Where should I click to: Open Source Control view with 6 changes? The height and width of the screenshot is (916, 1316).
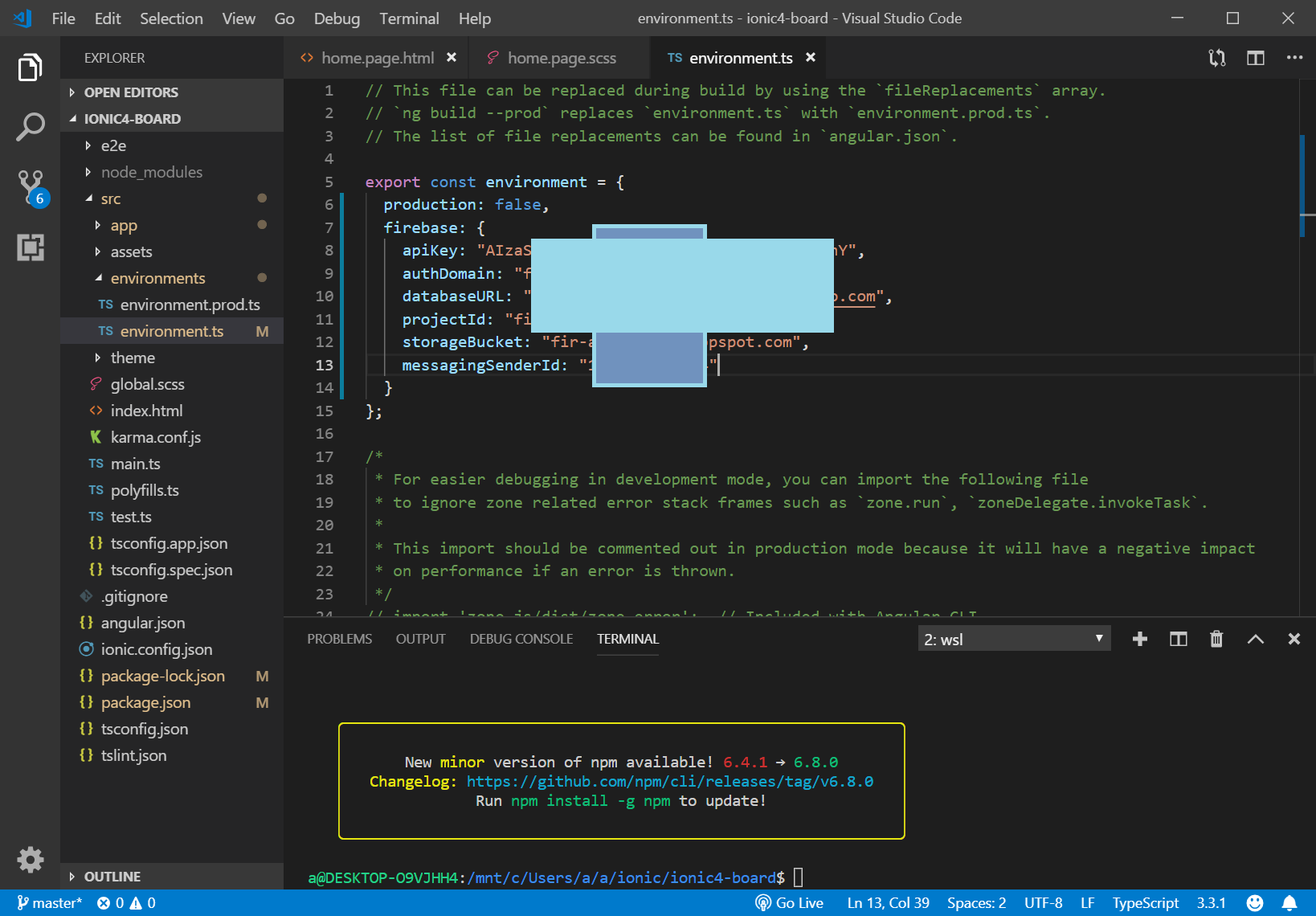click(x=31, y=186)
